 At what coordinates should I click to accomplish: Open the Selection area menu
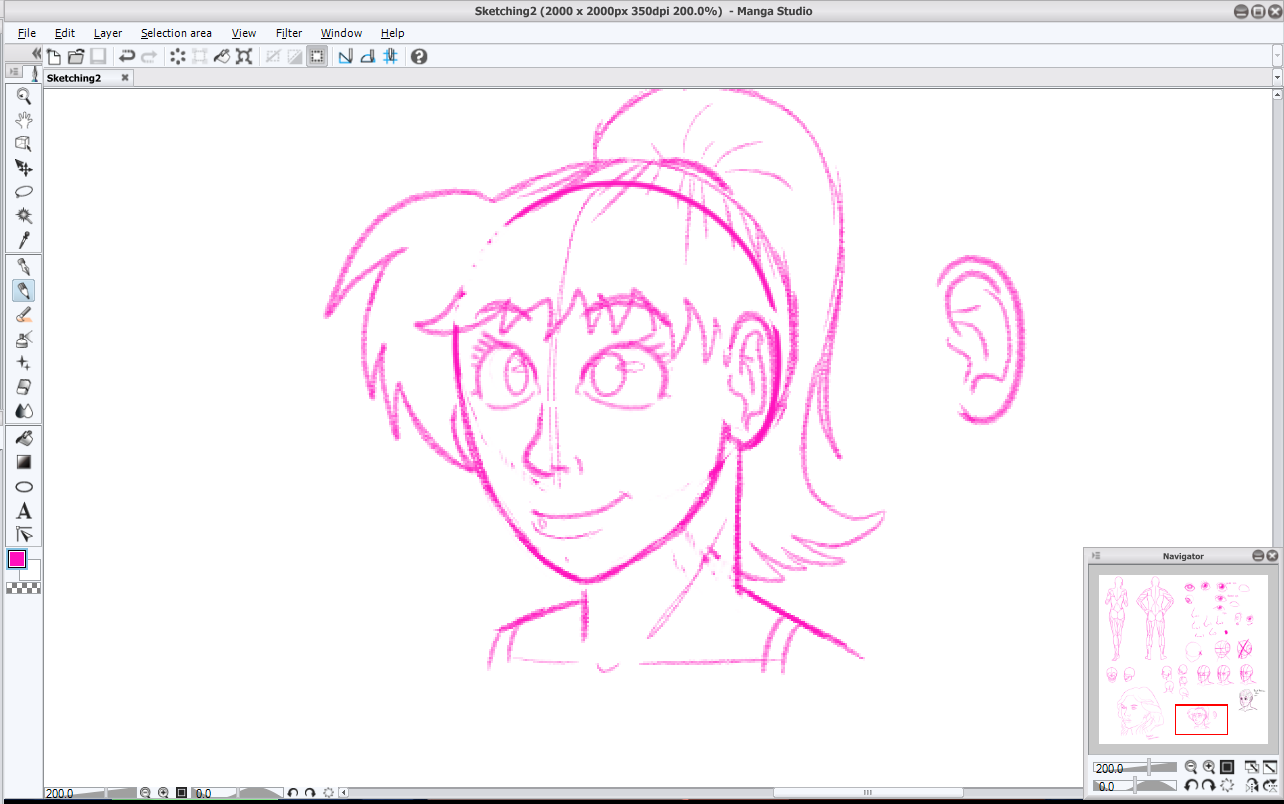coord(176,33)
